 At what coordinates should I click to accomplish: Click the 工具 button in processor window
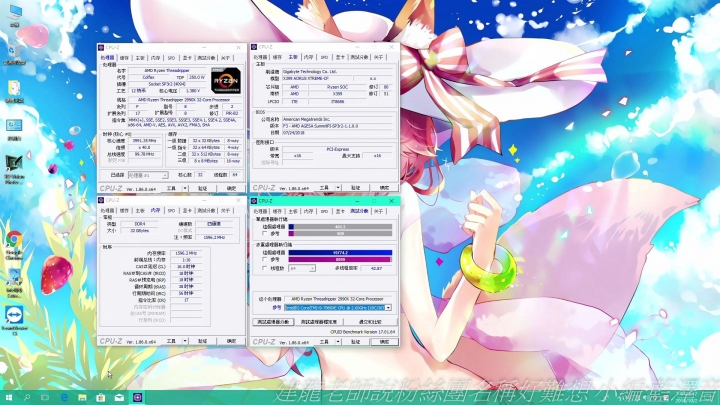pyautogui.click(x=171, y=188)
